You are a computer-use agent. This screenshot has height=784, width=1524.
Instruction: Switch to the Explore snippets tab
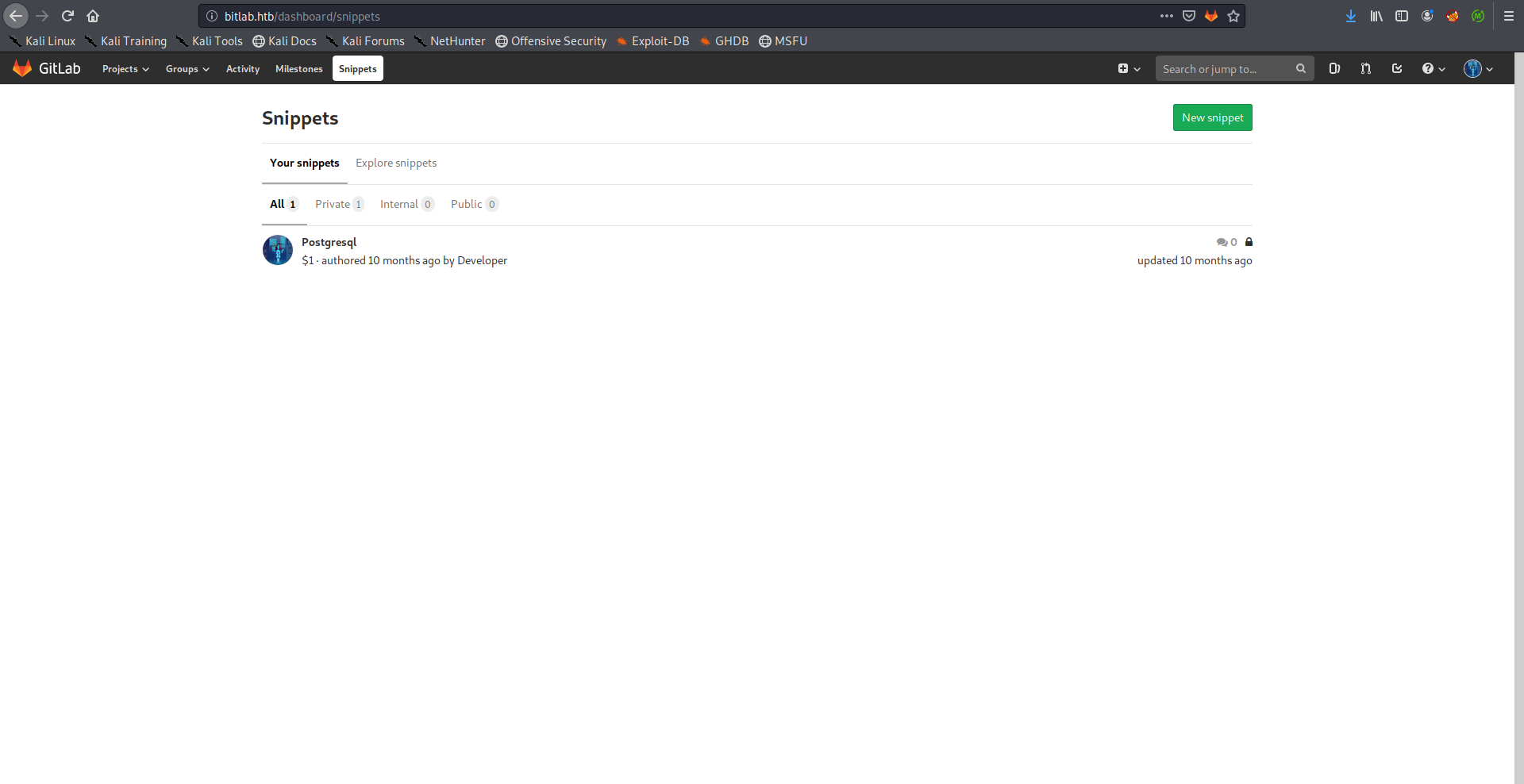tap(396, 163)
